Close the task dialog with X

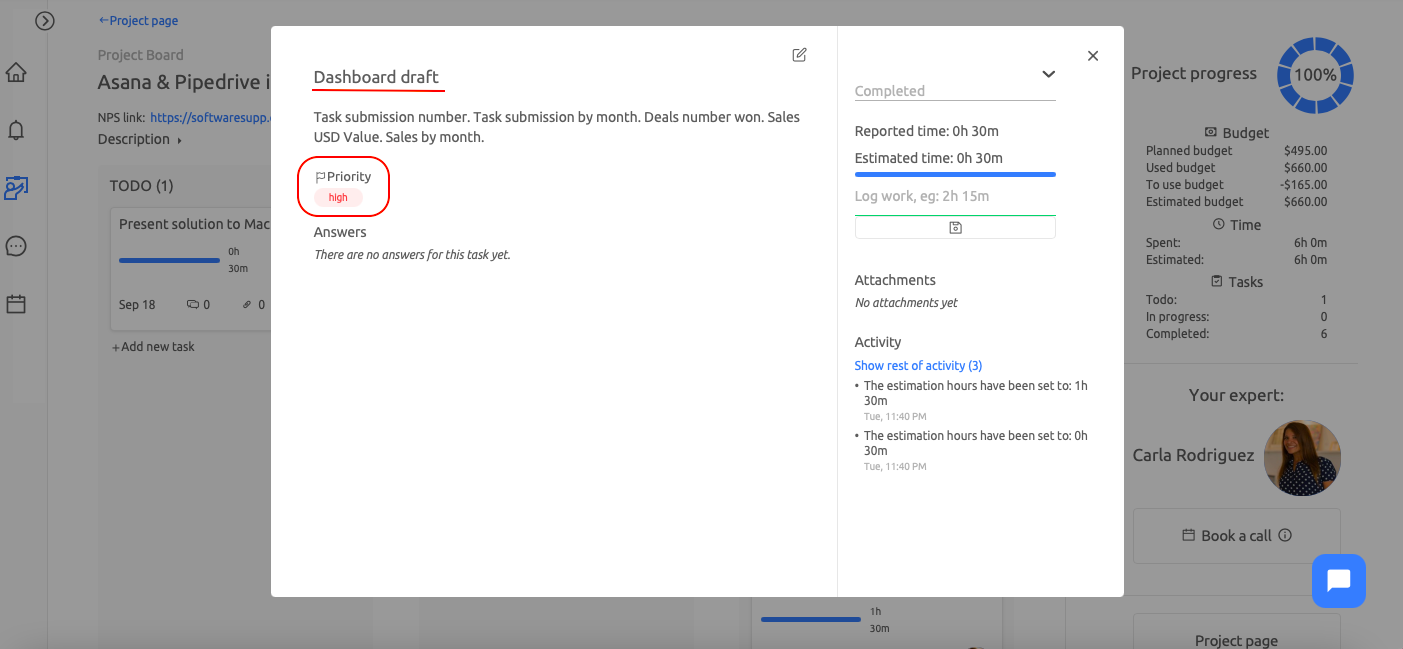[x=1093, y=56]
